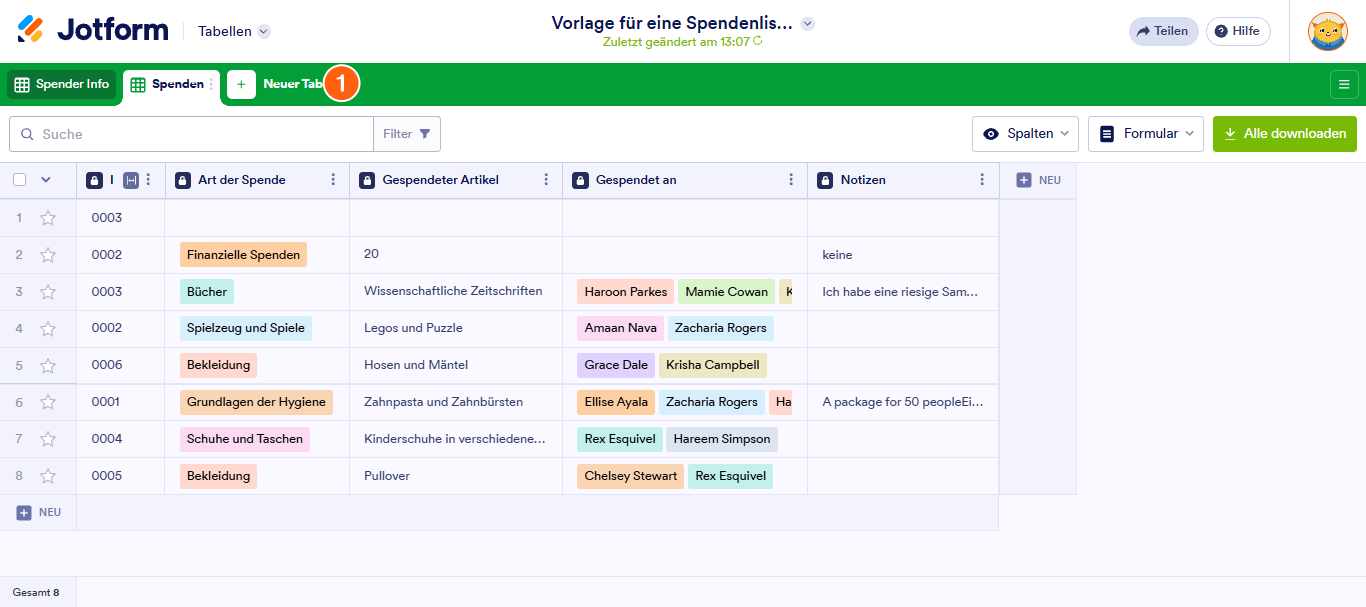
Task: Star row 3 Bücher
Action: point(48,292)
